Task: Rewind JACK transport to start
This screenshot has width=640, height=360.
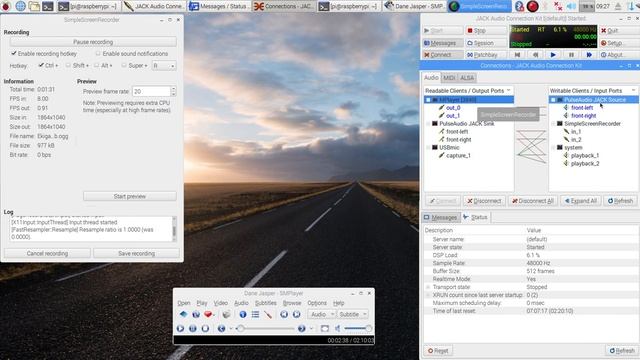Action: 517,55
